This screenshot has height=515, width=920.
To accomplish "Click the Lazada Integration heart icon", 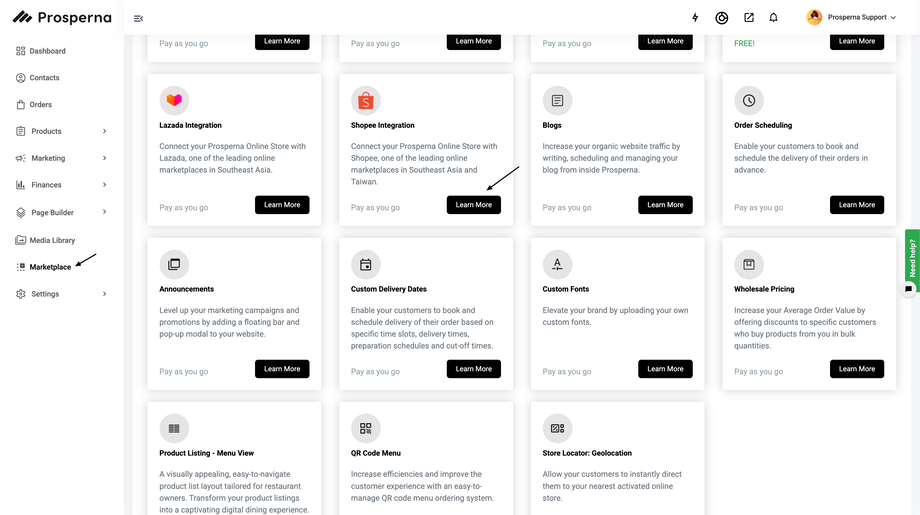I will (174, 100).
